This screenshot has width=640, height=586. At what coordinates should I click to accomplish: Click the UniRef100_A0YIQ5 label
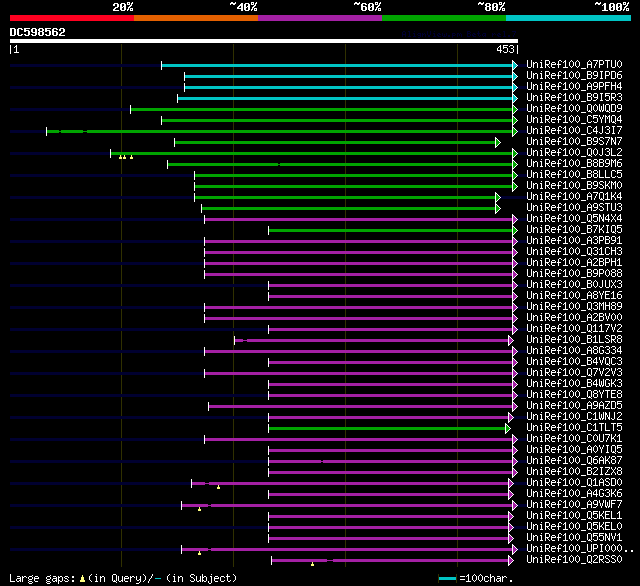(574, 450)
